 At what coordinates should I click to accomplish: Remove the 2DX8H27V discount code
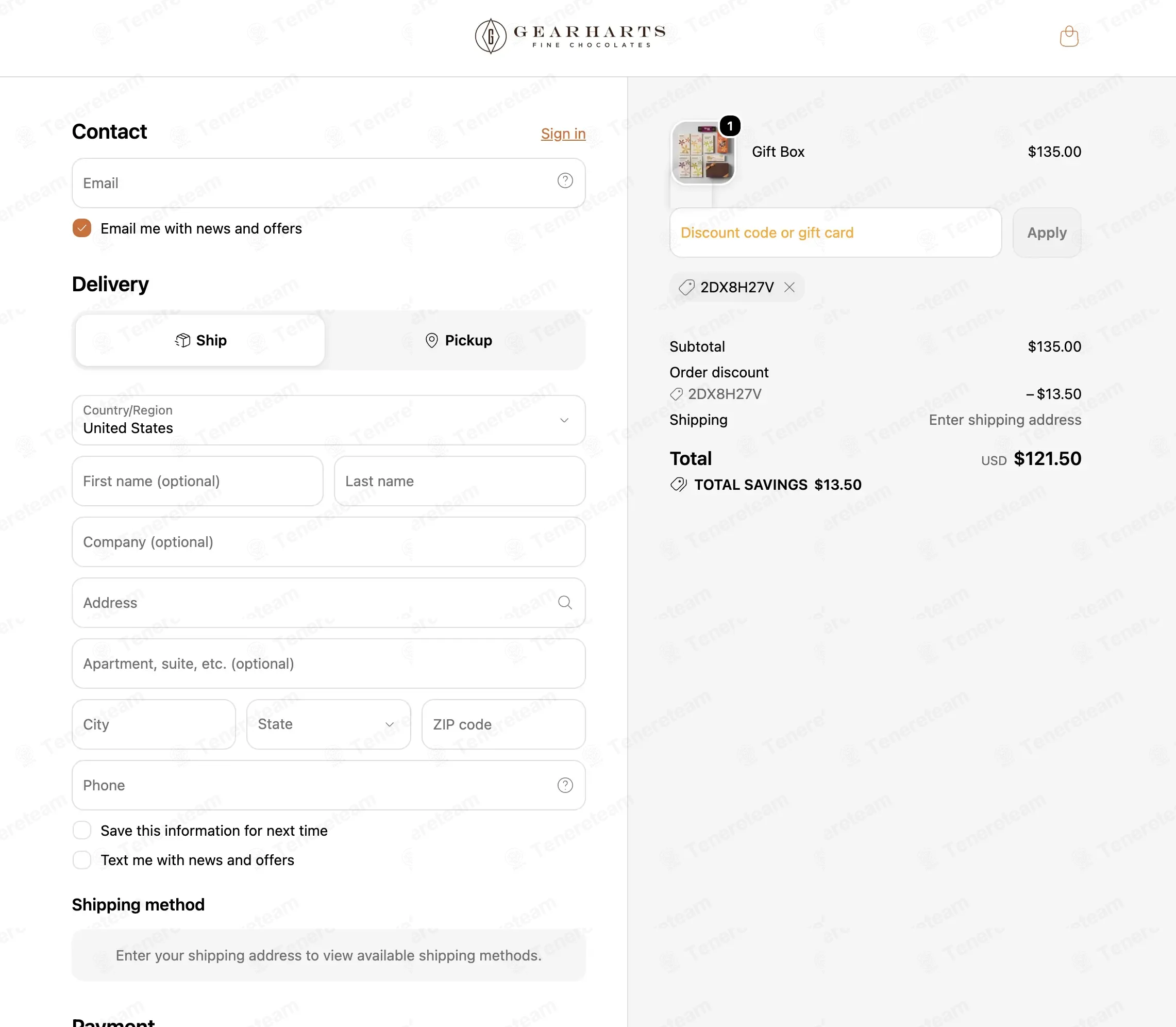789,287
